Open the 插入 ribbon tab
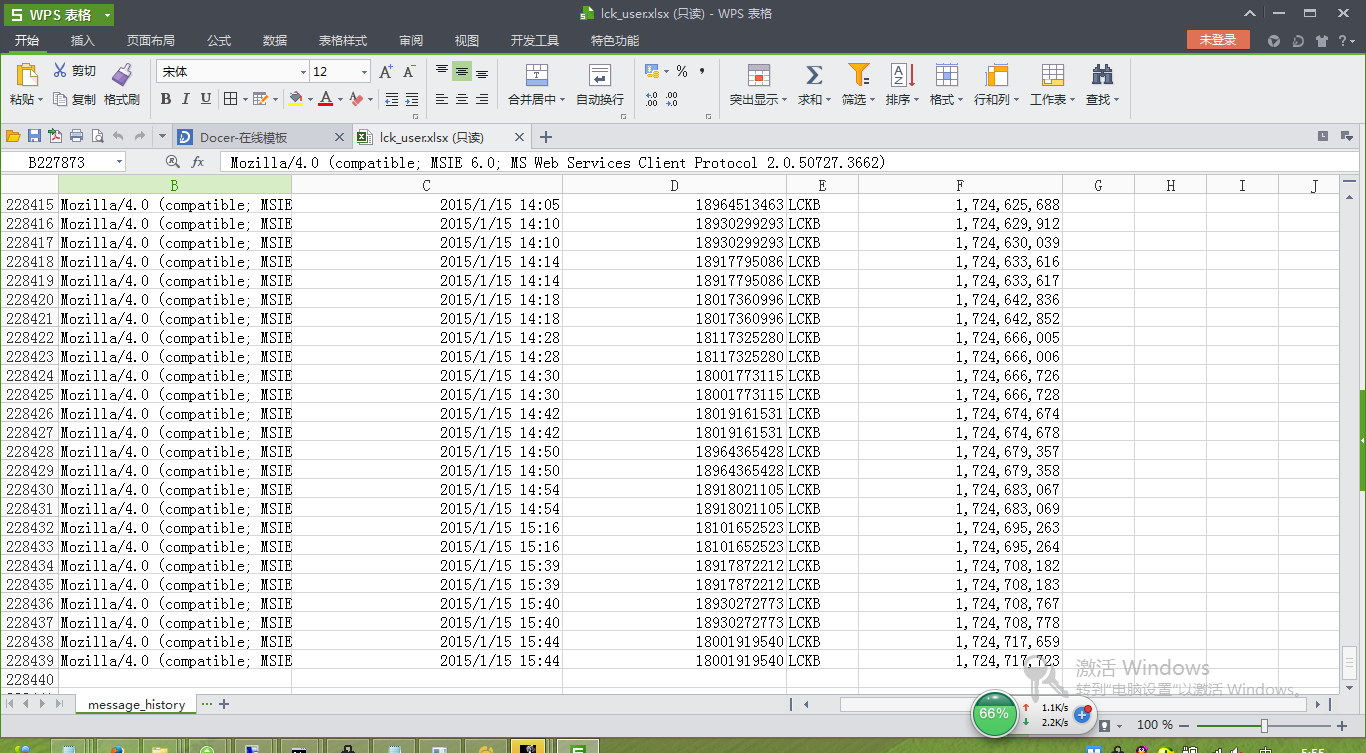This screenshot has height=753, width=1366. click(x=83, y=40)
